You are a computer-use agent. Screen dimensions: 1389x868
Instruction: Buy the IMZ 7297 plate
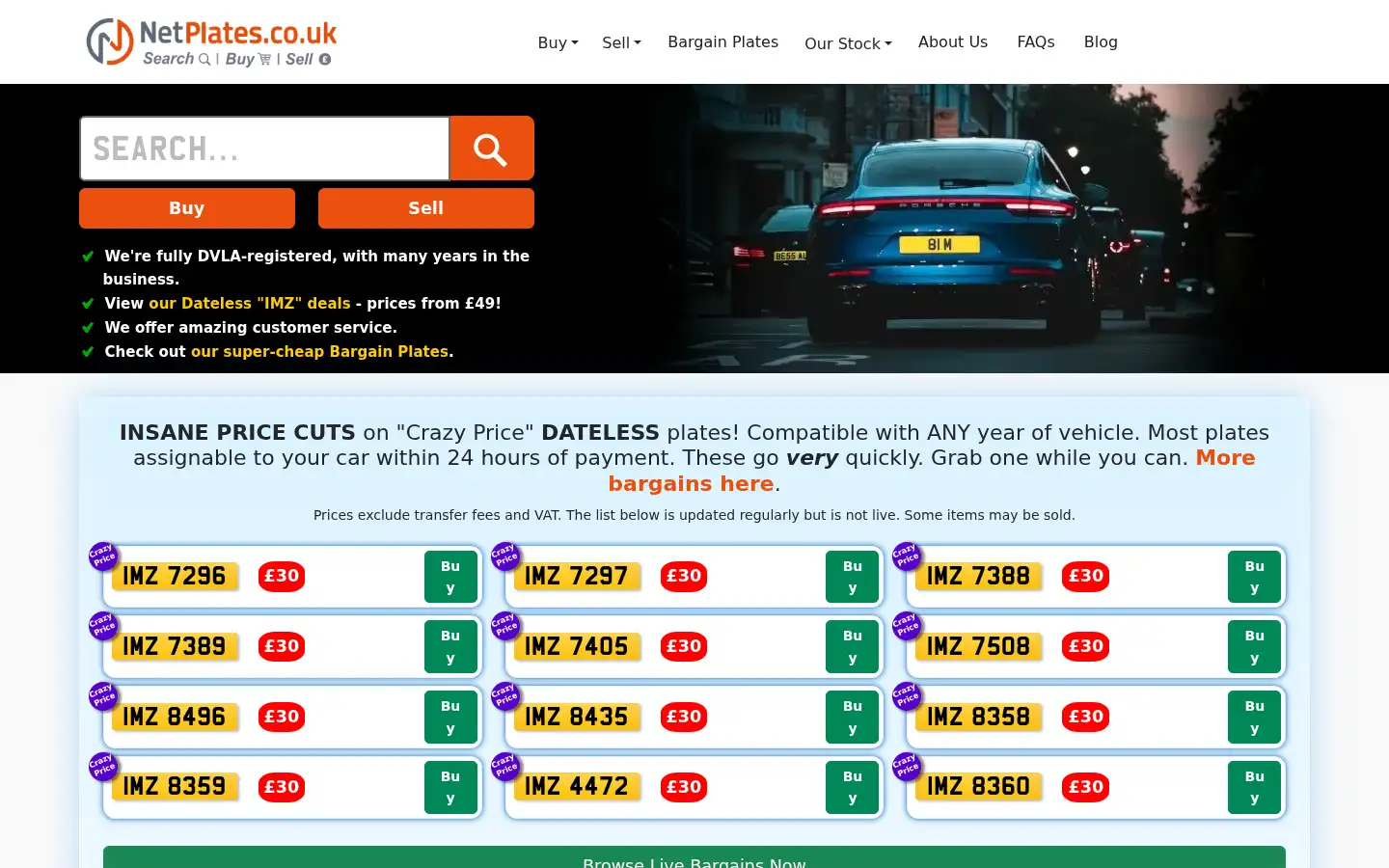point(853,577)
